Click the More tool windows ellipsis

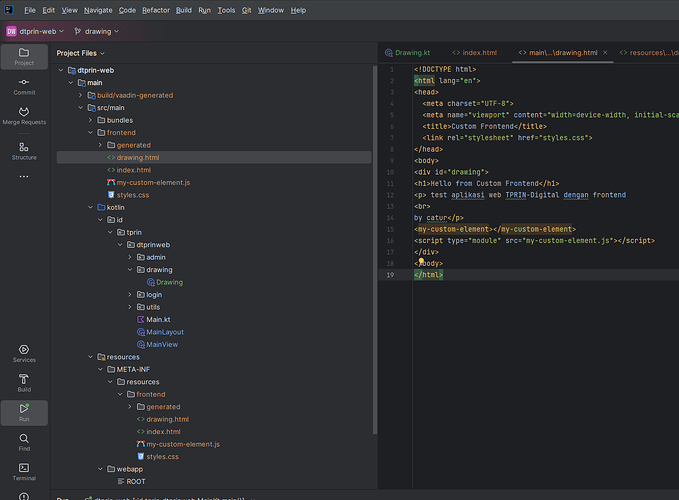[23, 177]
